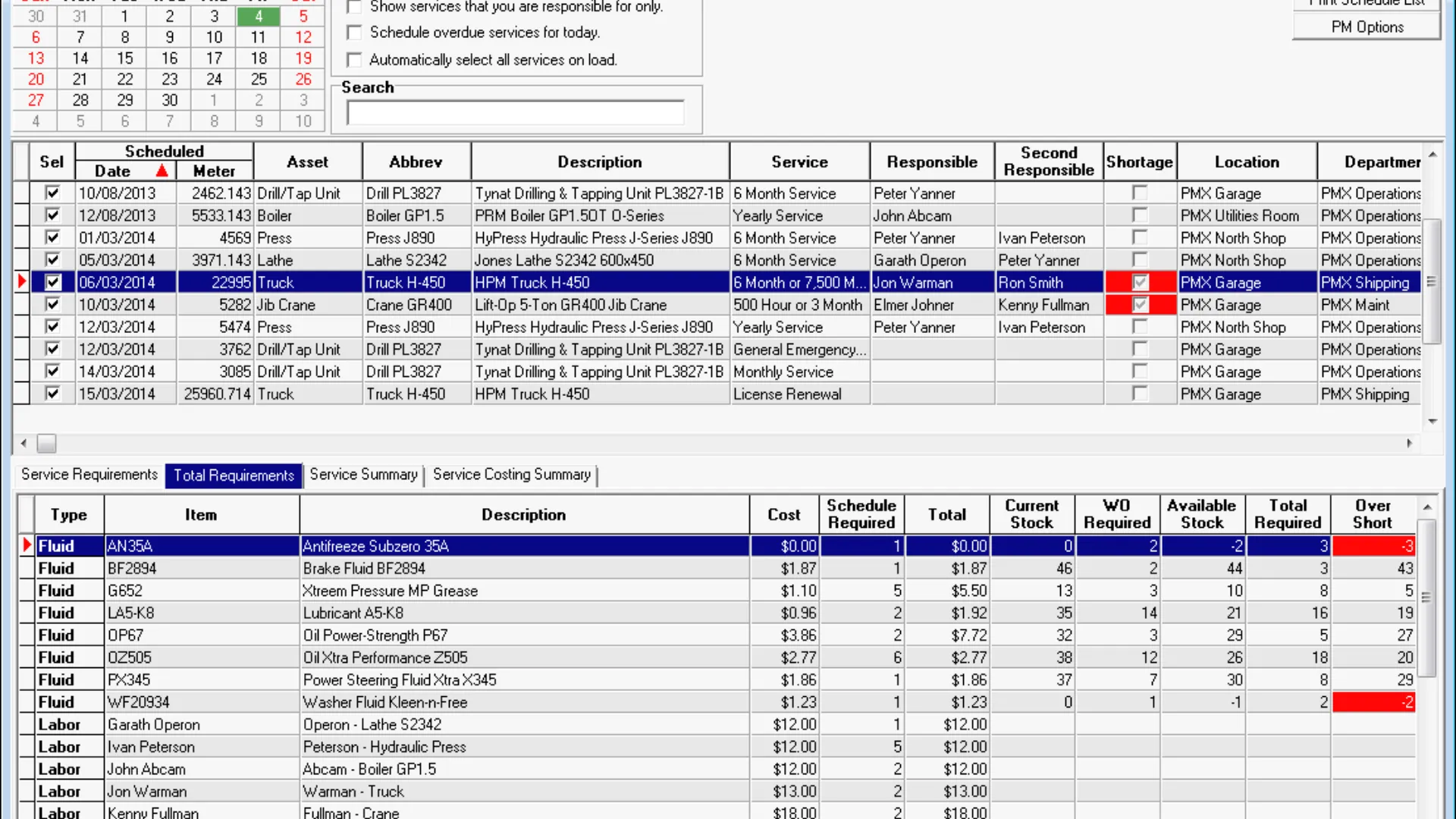Switch to the Service Summary tab
Screen dimensions: 1456x819
363,475
